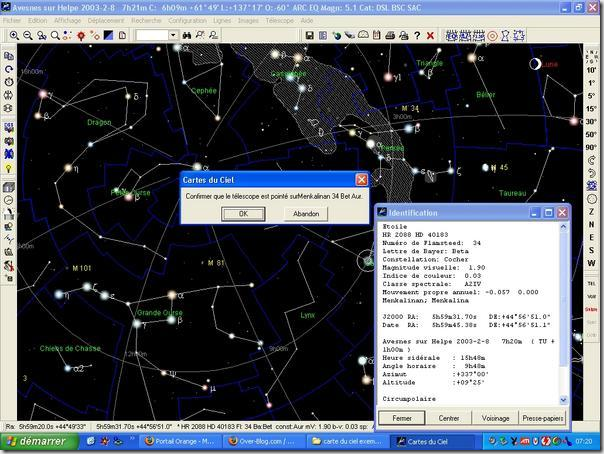Click the Lune moon symbol on chart

[535, 64]
